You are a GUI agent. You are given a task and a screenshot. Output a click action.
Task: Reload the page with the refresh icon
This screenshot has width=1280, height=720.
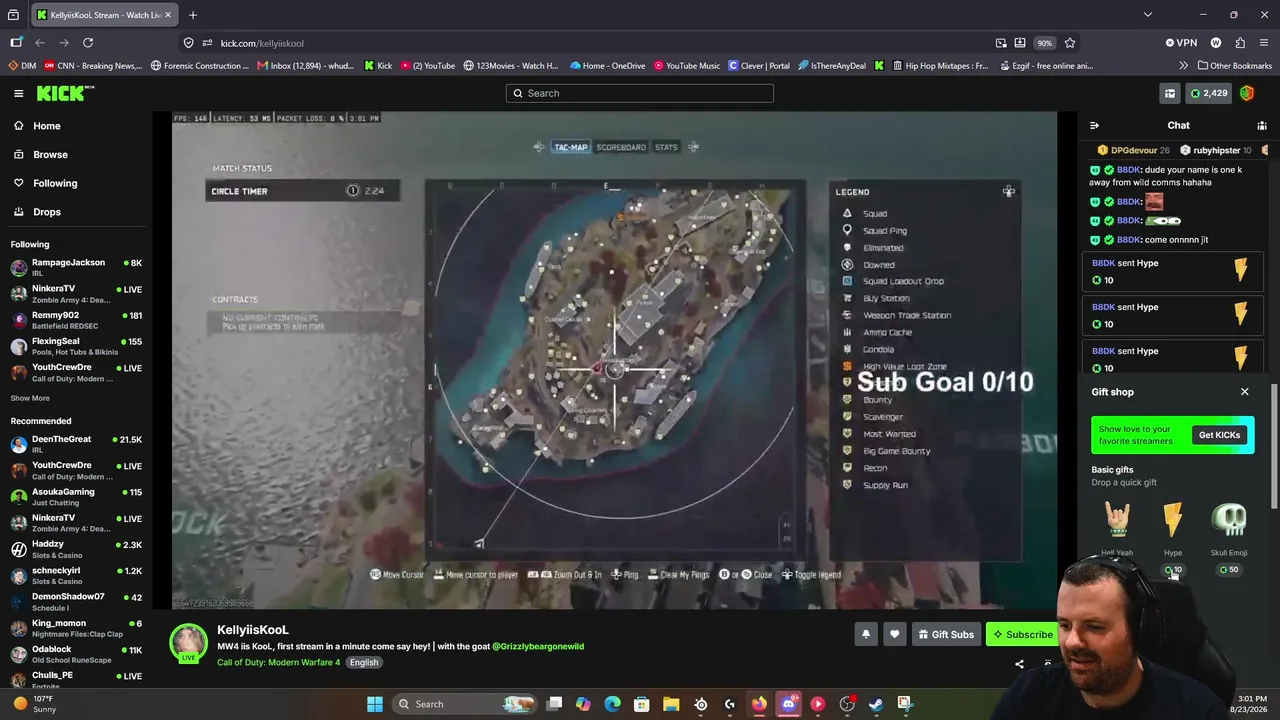(x=88, y=43)
